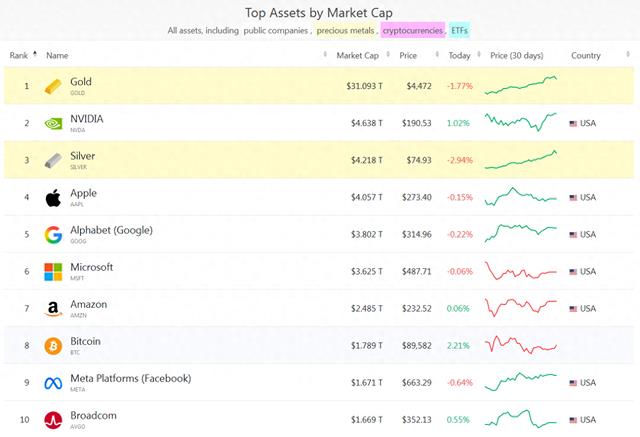Toggle the ETFs filter
640x437 pixels.
point(459,31)
